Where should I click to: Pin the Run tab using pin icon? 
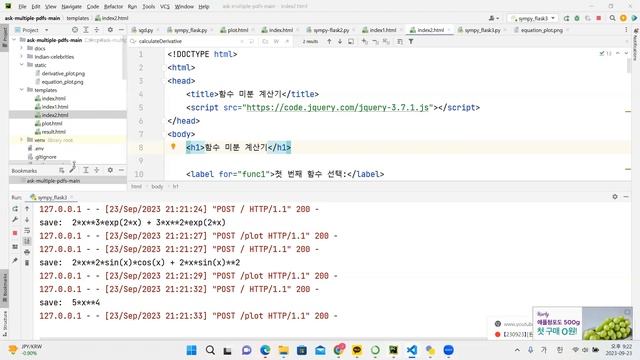coord(15,260)
